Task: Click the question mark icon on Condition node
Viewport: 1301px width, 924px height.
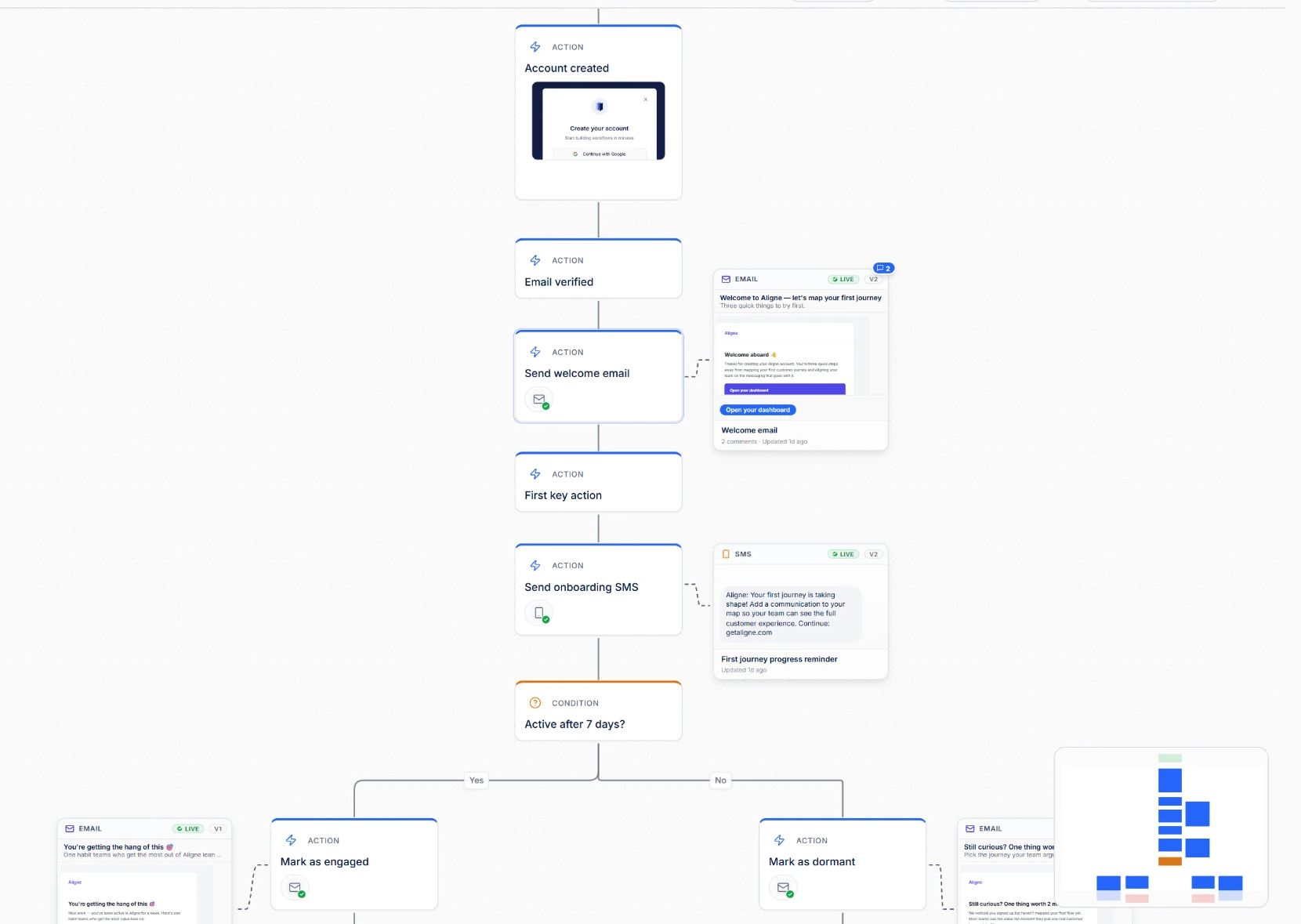Action: pos(535,703)
